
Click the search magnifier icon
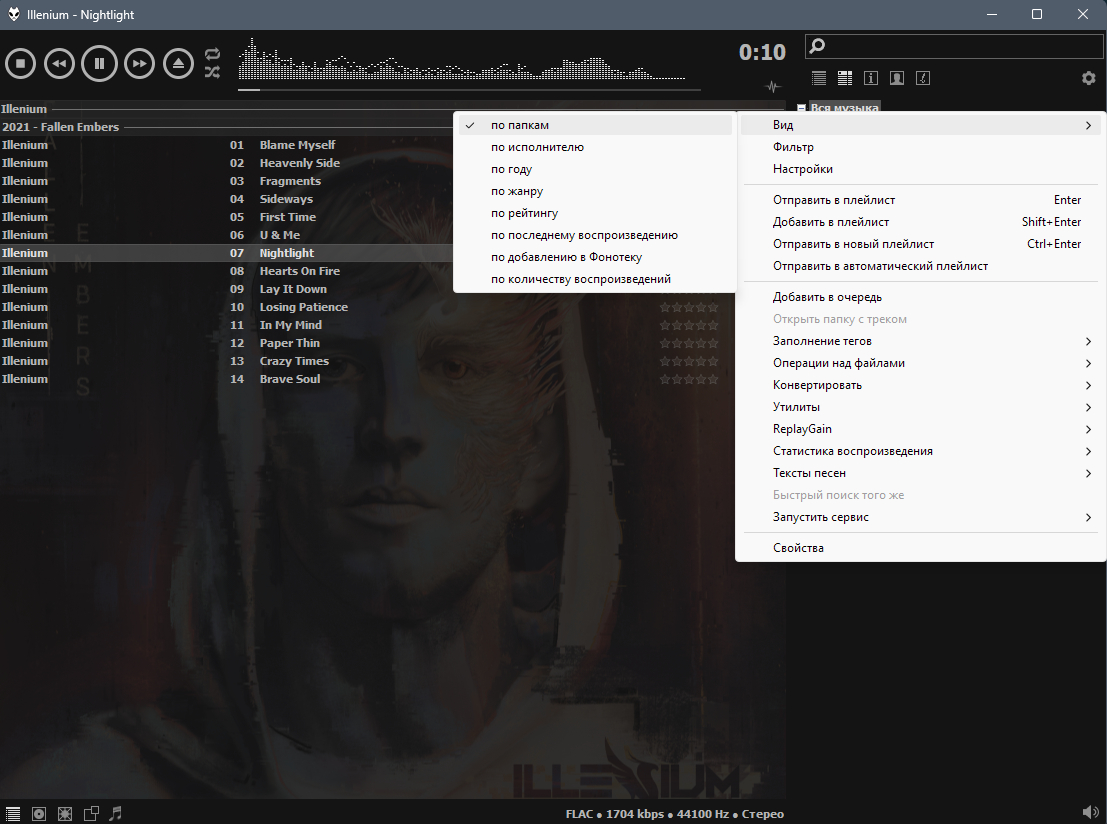pyautogui.click(x=818, y=47)
